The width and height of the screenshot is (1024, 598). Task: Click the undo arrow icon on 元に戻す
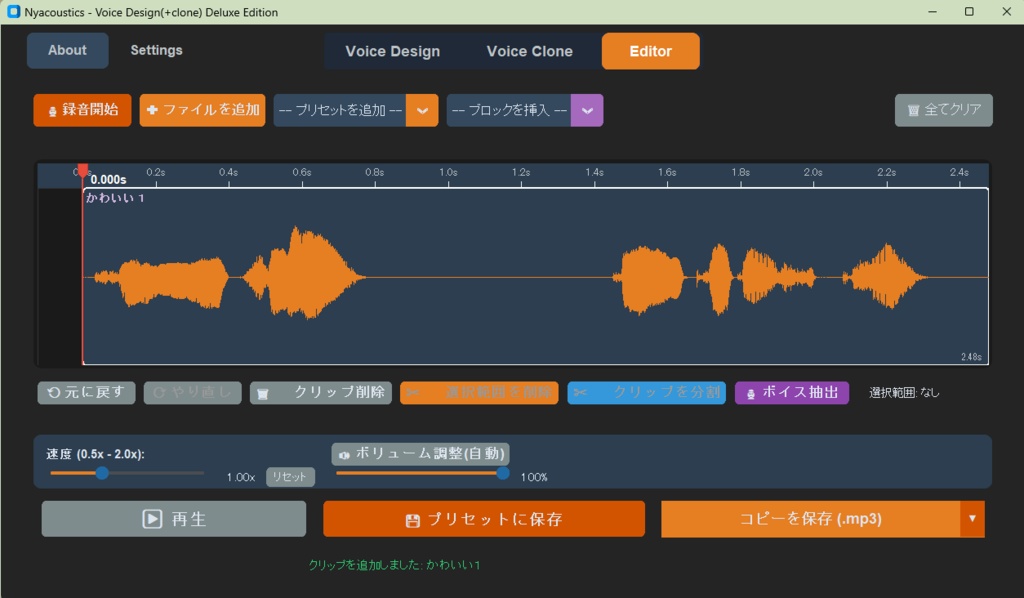(x=54, y=392)
